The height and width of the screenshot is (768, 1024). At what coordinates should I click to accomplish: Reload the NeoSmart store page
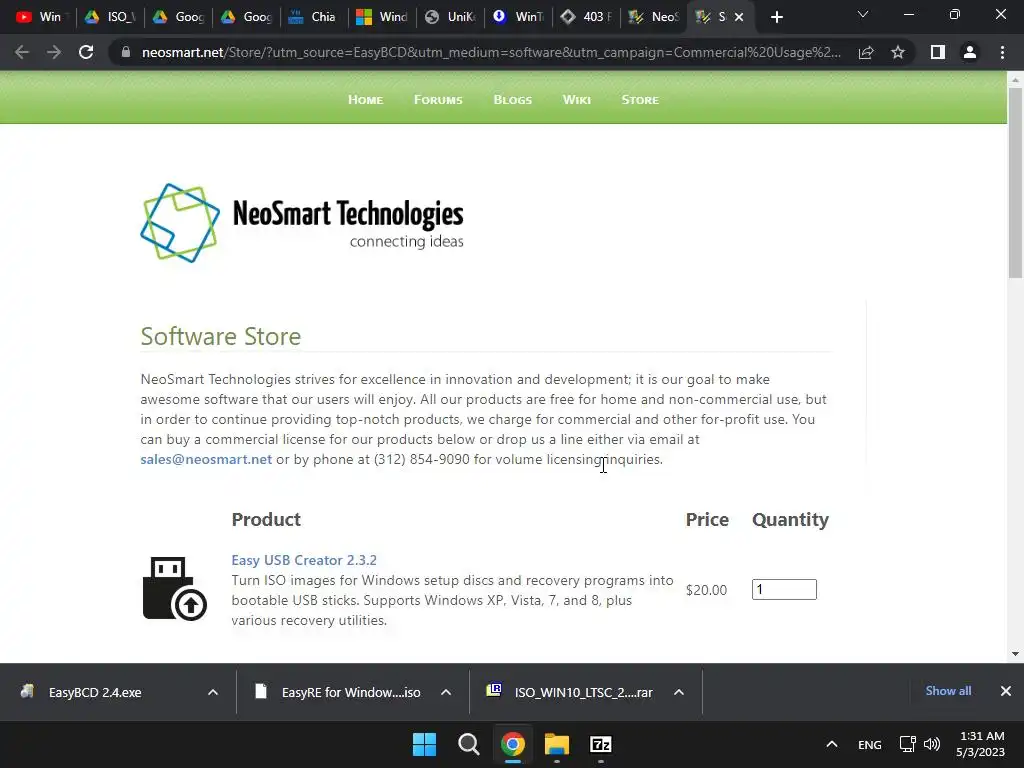pyautogui.click(x=86, y=52)
